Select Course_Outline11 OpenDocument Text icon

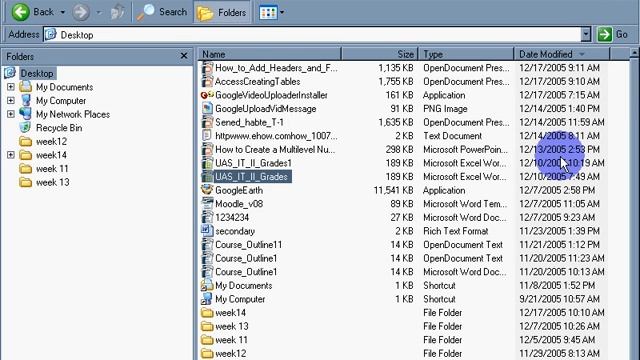207,244
